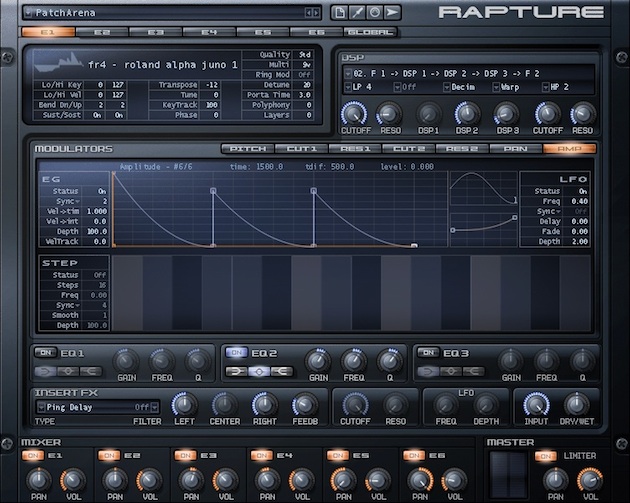Click the LFO Status On value
630x503 pixels.
583,191
